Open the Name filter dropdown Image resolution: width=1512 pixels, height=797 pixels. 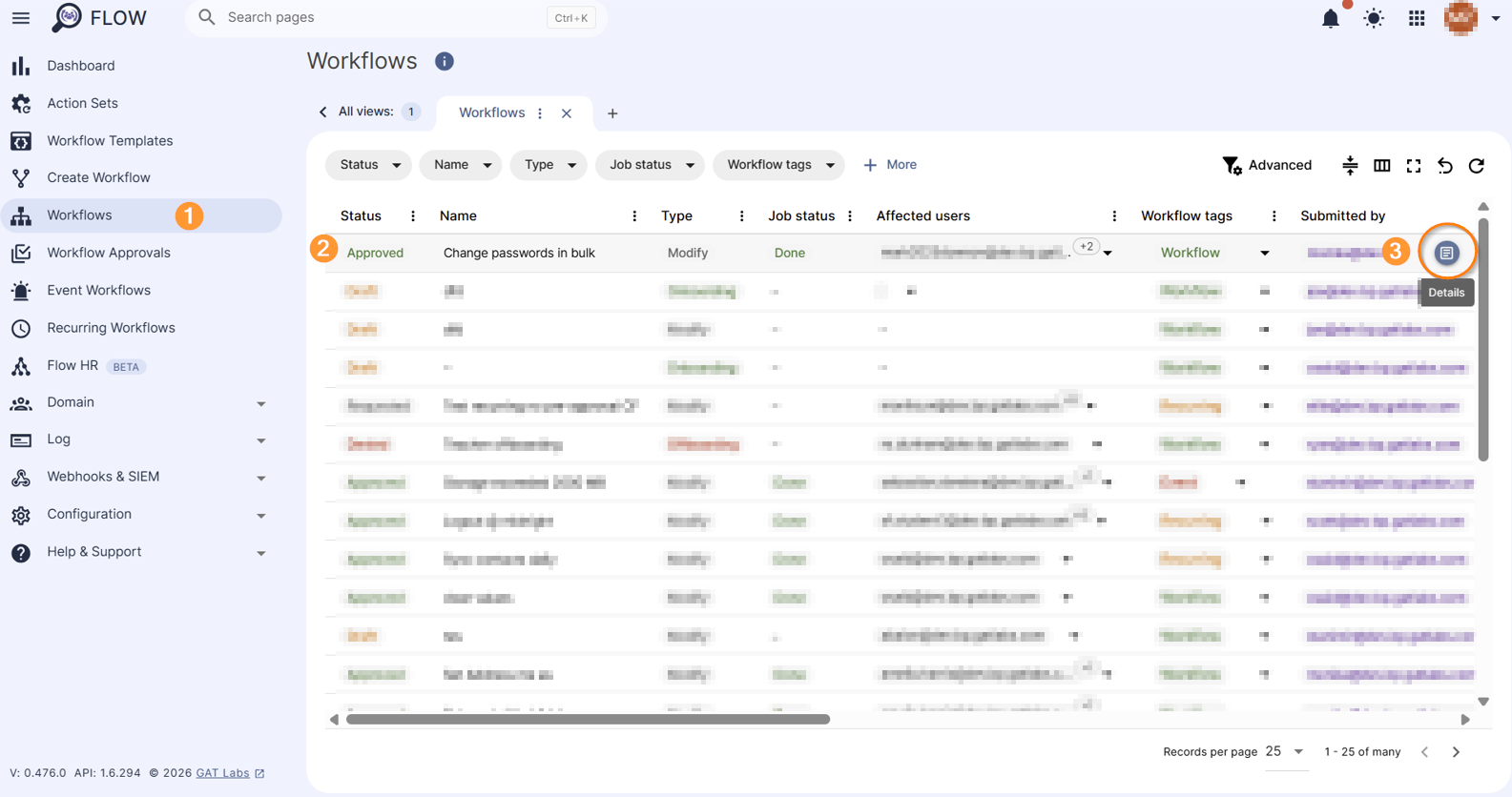[460, 165]
